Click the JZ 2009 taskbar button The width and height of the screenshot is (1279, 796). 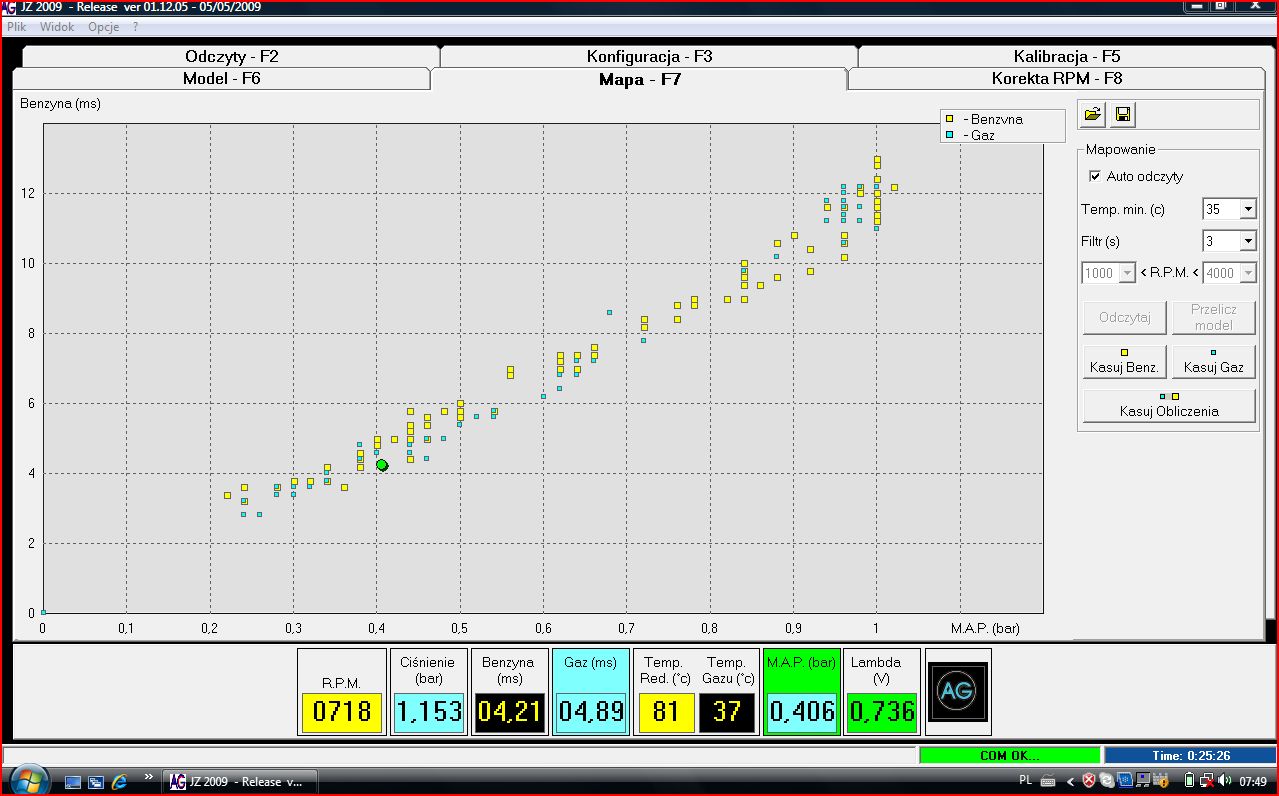point(240,781)
